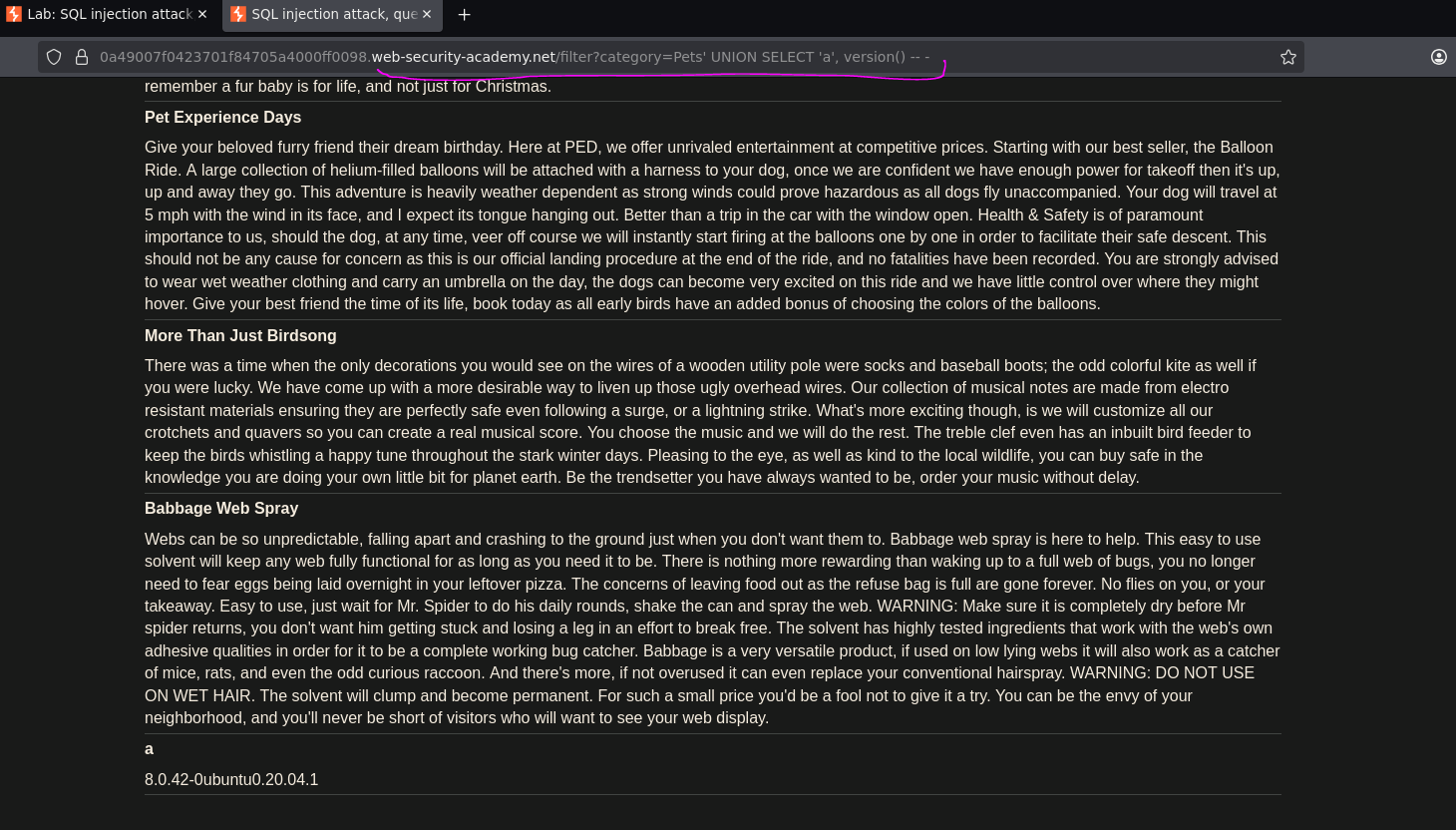Click the 'More Than Just Birdsong' heading

point(240,335)
